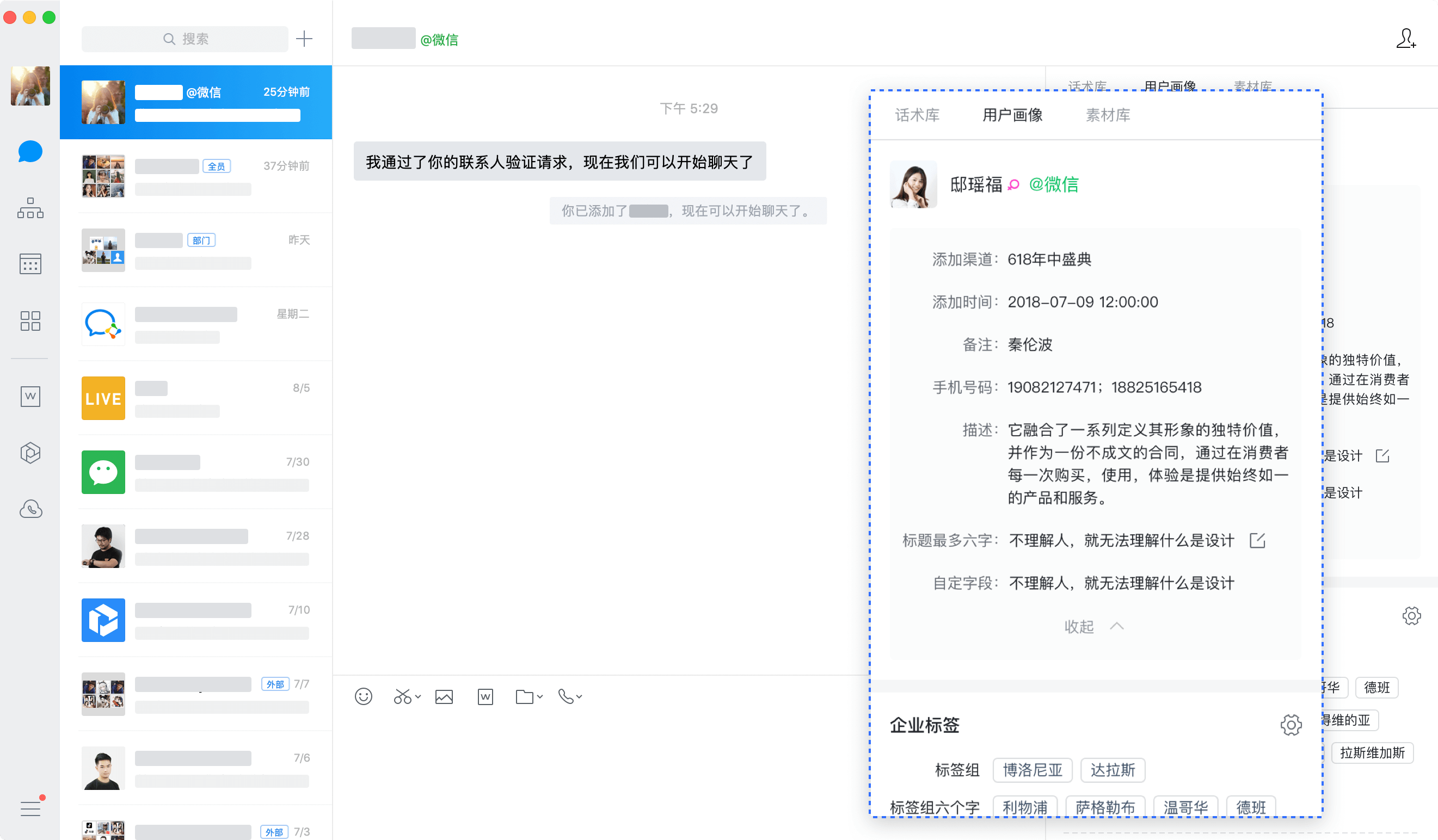
Task: Open the document icon in chat toolbar
Action: click(x=485, y=696)
